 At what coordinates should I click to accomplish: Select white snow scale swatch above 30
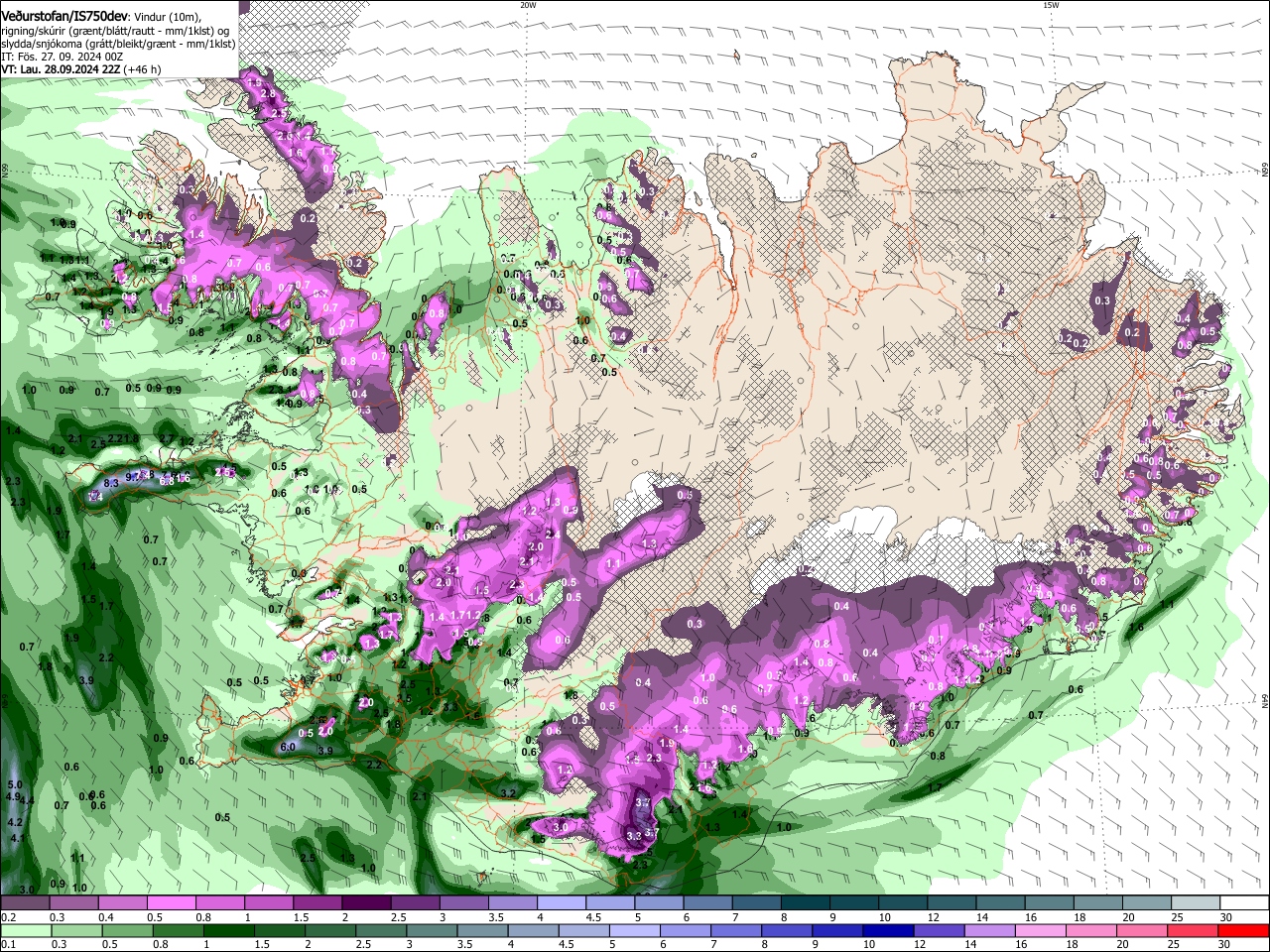click(x=1245, y=903)
